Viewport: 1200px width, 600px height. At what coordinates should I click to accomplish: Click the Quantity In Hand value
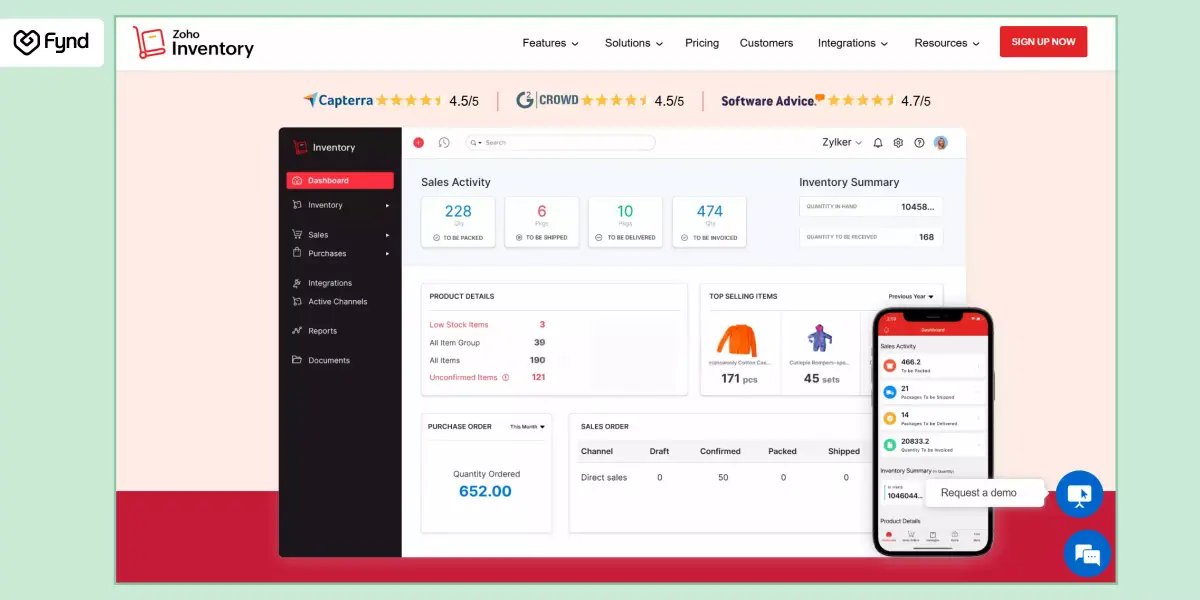click(917, 207)
